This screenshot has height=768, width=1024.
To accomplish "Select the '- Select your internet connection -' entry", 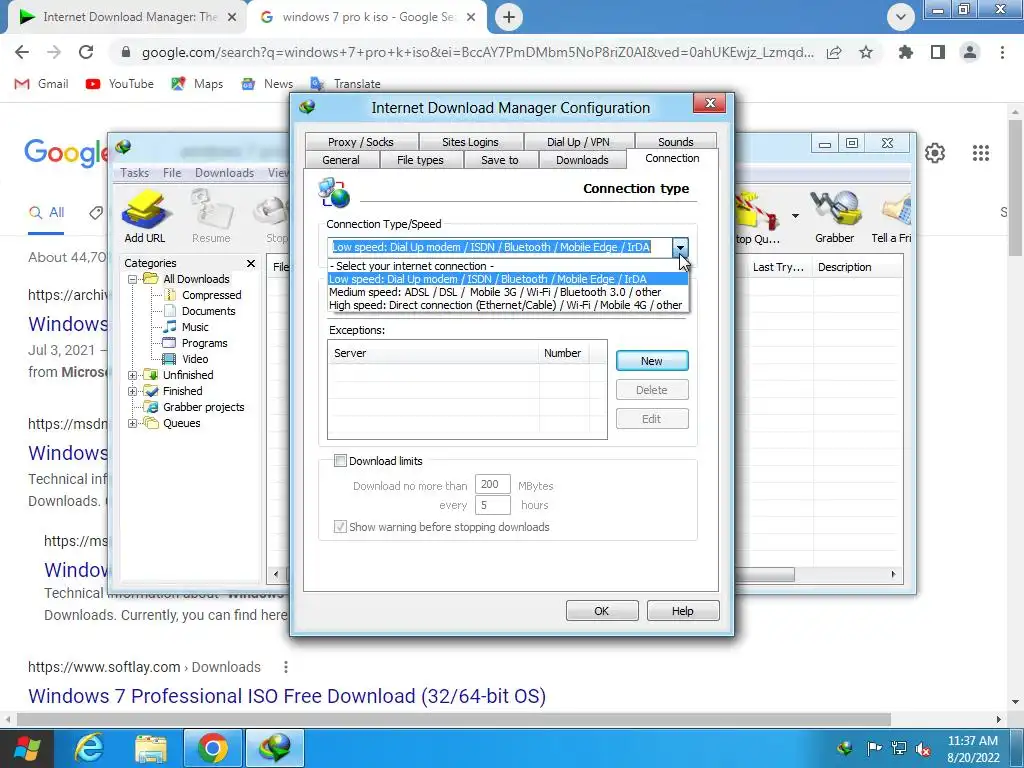I will coord(508,266).
